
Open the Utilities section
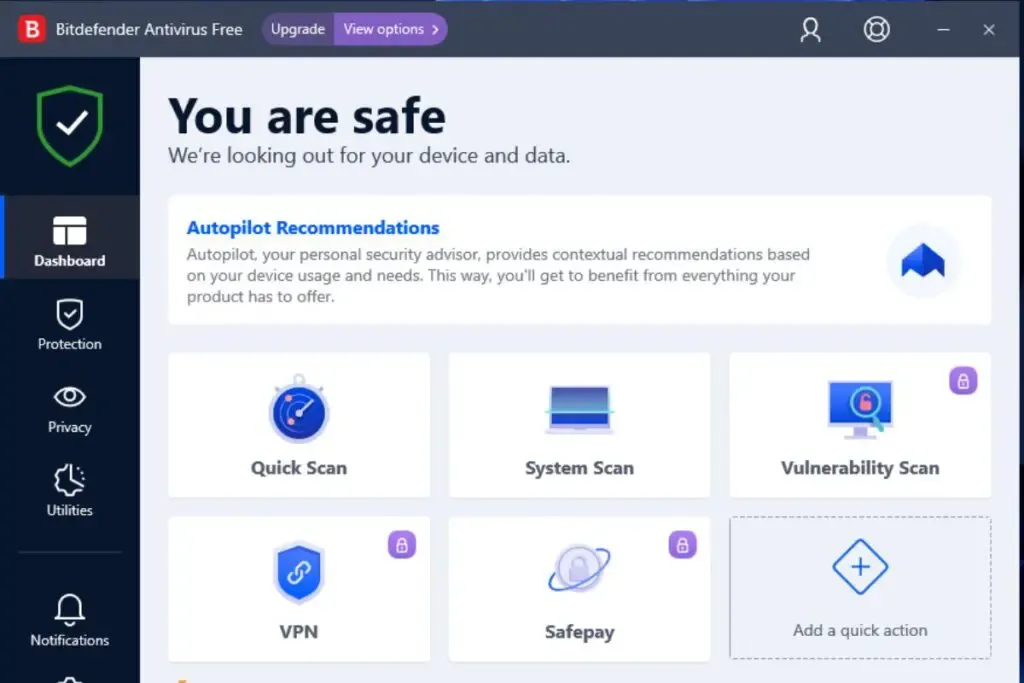point(70,491)
